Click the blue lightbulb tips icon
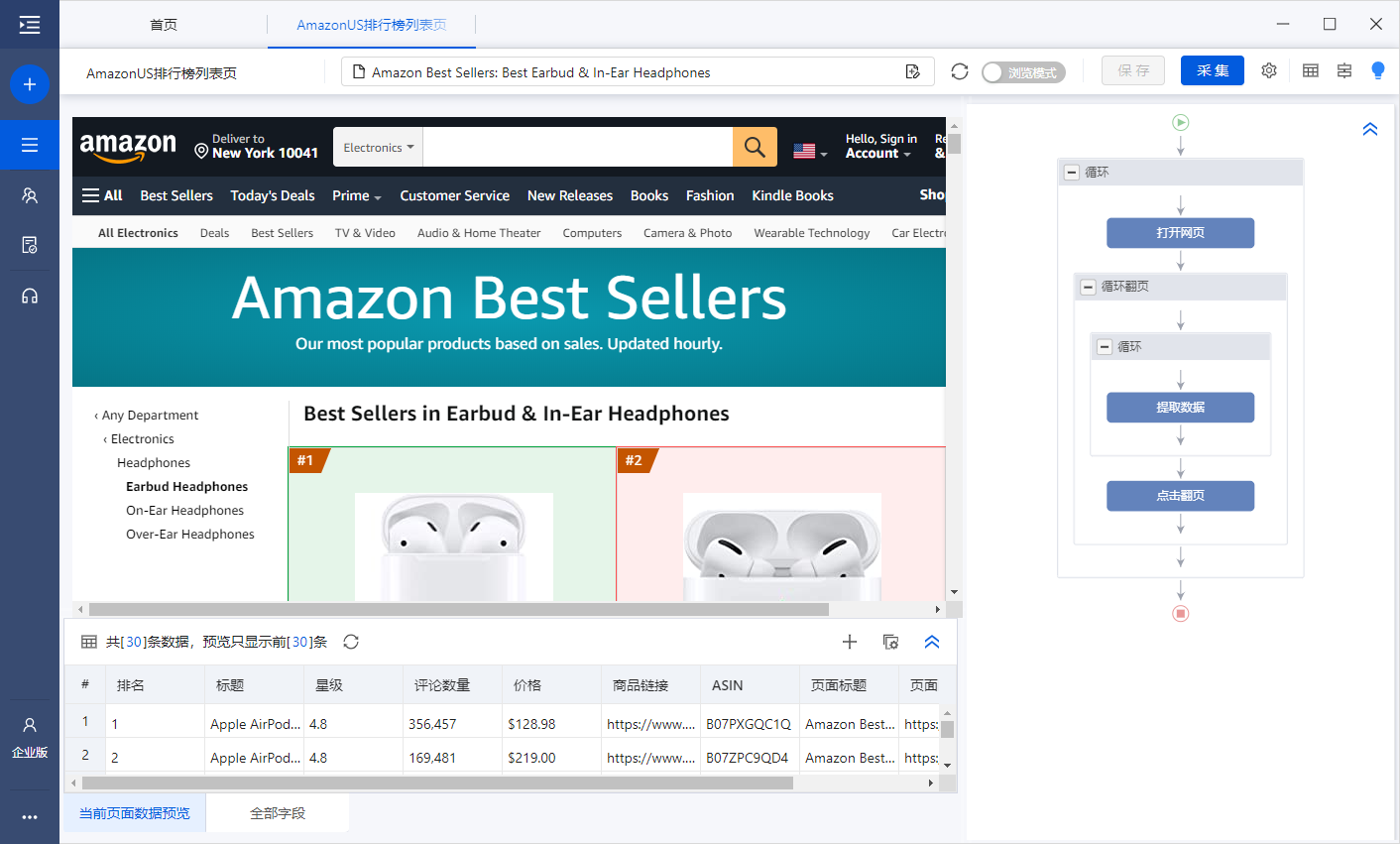The width and height of the screenshot is (1400, 844). [1378, 70]
